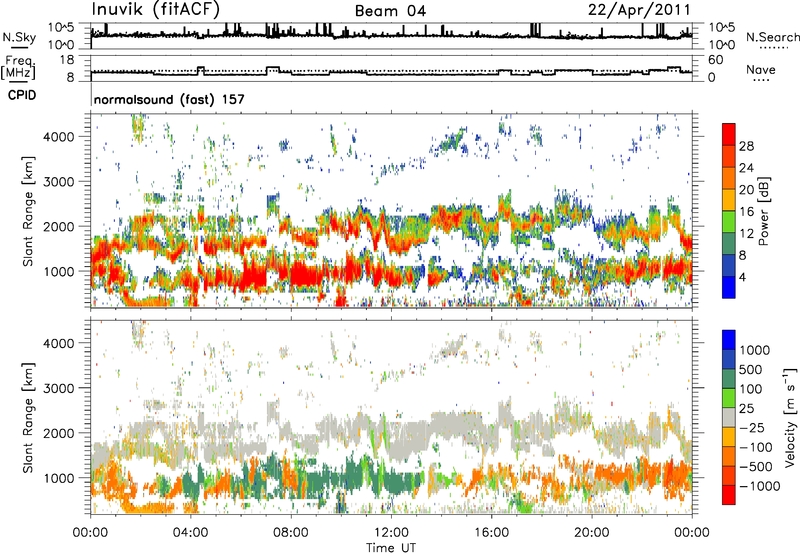The image size is (800, 554).
Task: Click the 'normalsound (fast) 157' text
Action: (169, 99)
